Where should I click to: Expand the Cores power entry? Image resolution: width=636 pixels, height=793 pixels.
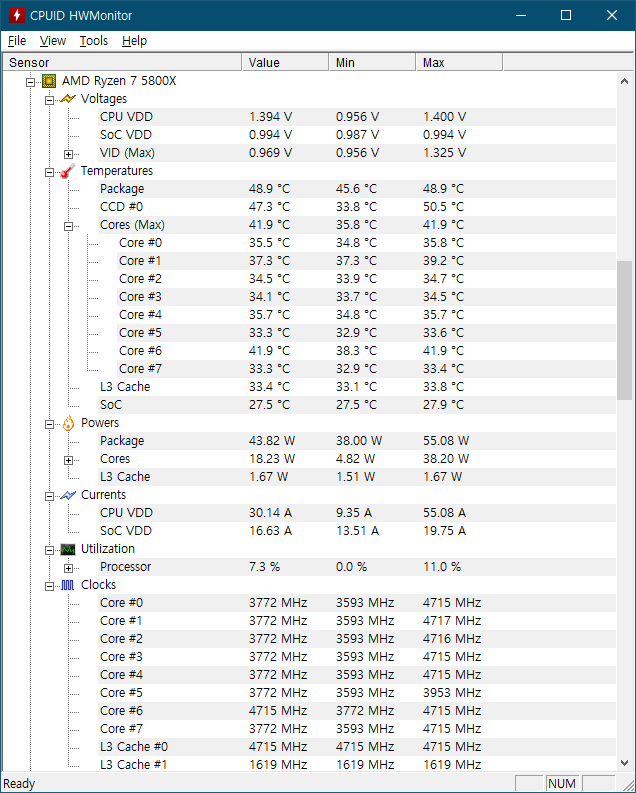(69, 460)
